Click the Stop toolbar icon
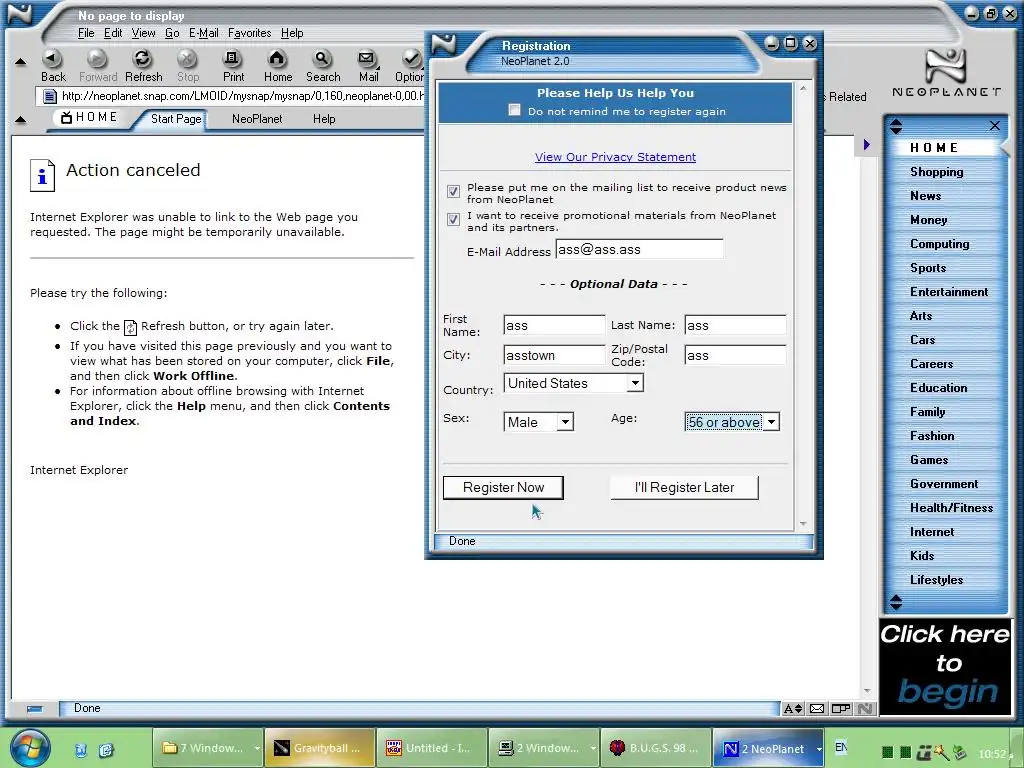Screen dimensions: 1024x768 187,60
